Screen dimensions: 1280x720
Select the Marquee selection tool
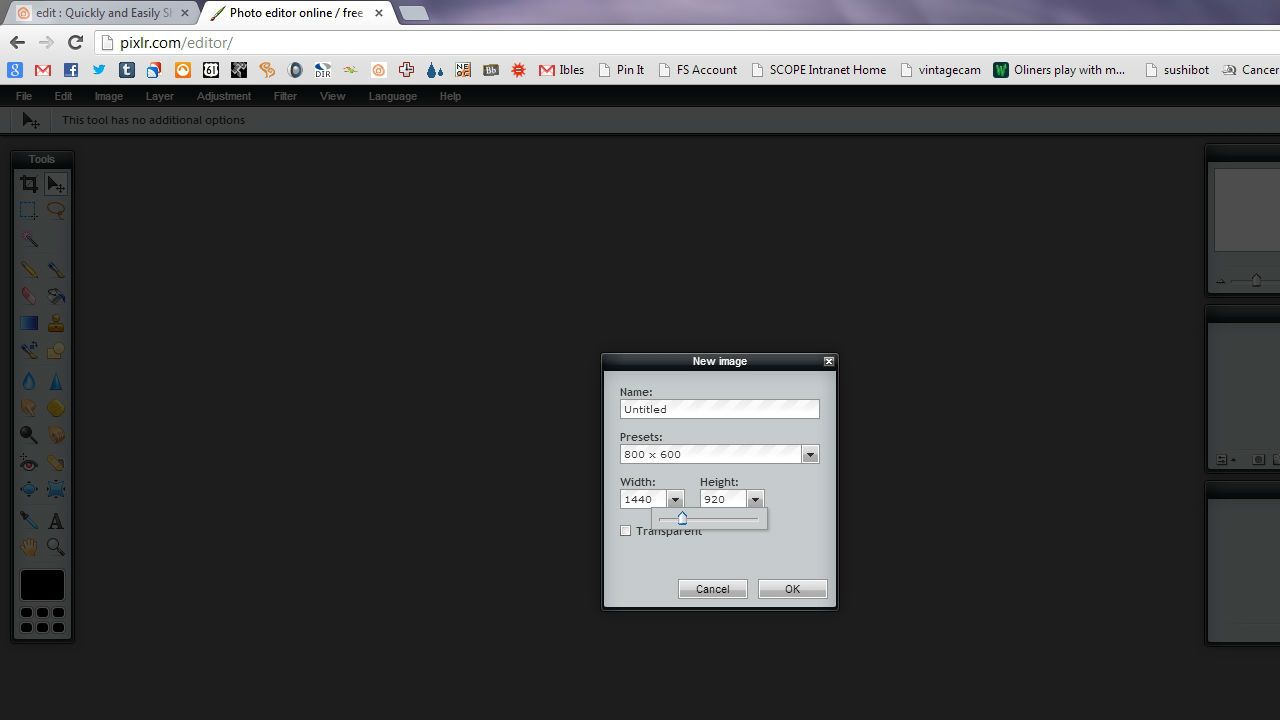point(28,210)
